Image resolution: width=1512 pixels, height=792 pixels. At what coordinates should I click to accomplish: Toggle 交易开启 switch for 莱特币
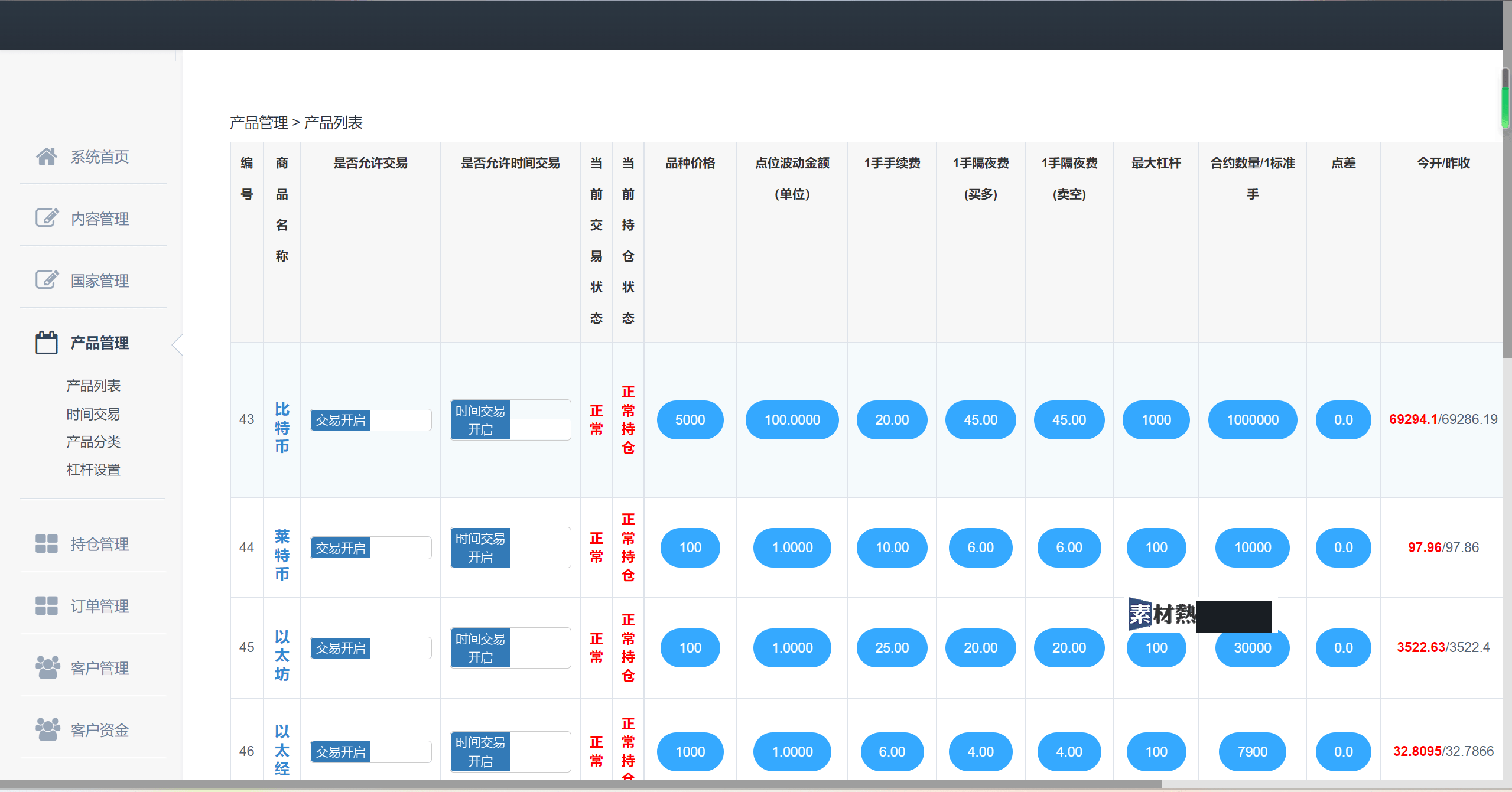(371, 547)
